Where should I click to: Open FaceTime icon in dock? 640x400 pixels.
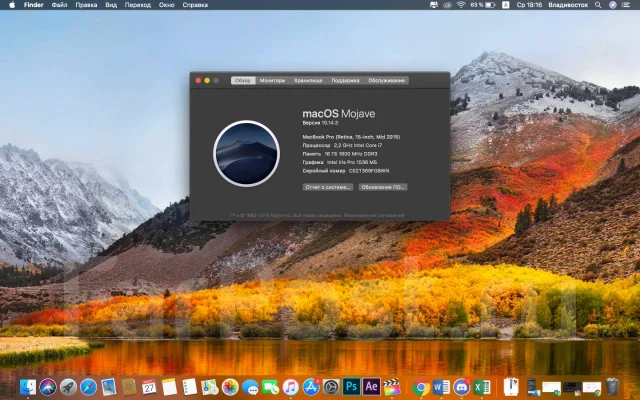click(x=270, y=387)
